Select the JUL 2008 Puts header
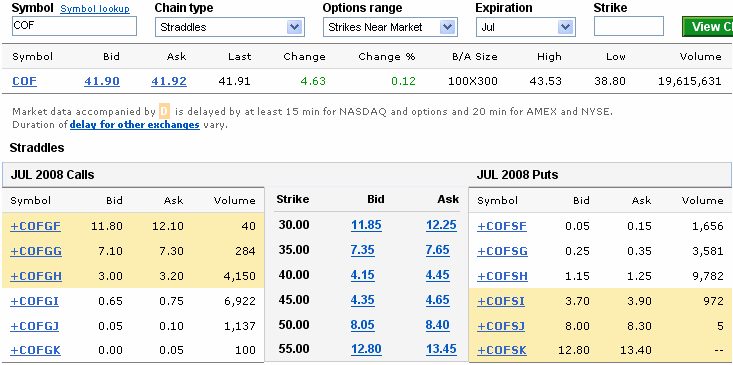 [x=517, y=175]
